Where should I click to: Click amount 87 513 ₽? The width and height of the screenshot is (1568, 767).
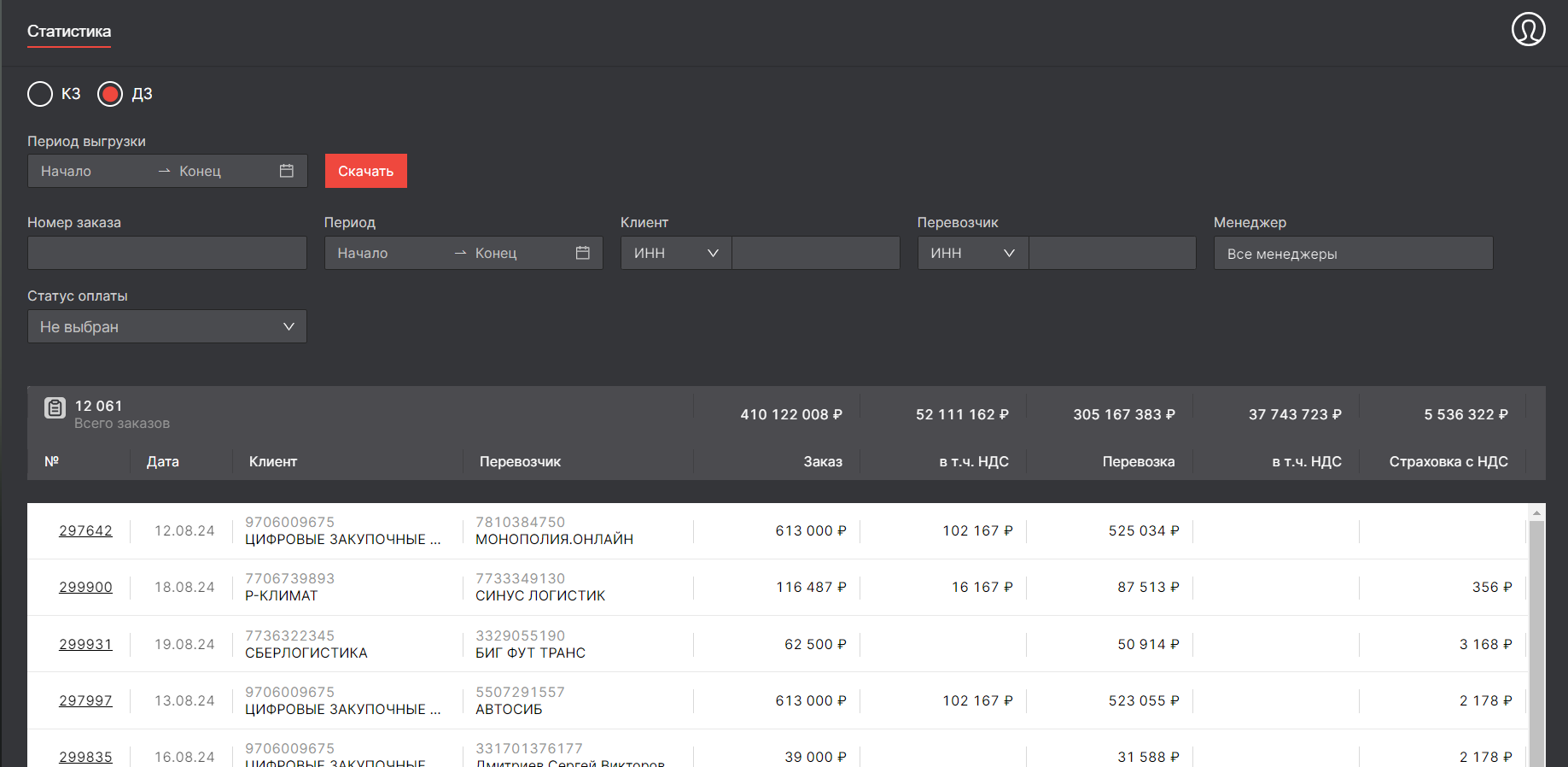[x=1148, y=587]
